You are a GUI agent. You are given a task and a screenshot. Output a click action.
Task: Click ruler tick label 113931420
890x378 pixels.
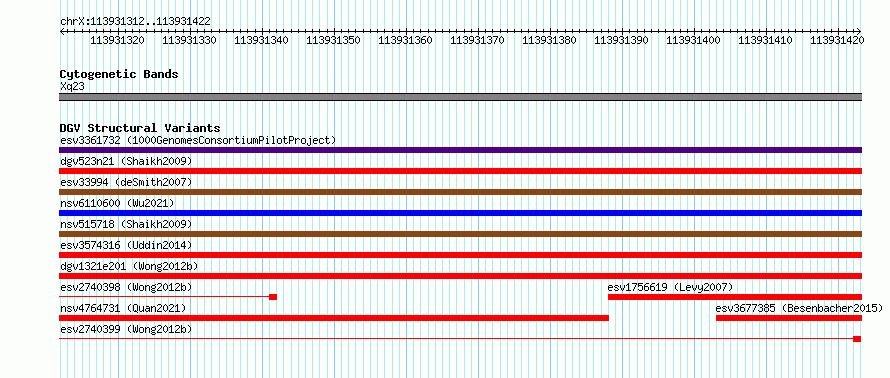[837, 40]
